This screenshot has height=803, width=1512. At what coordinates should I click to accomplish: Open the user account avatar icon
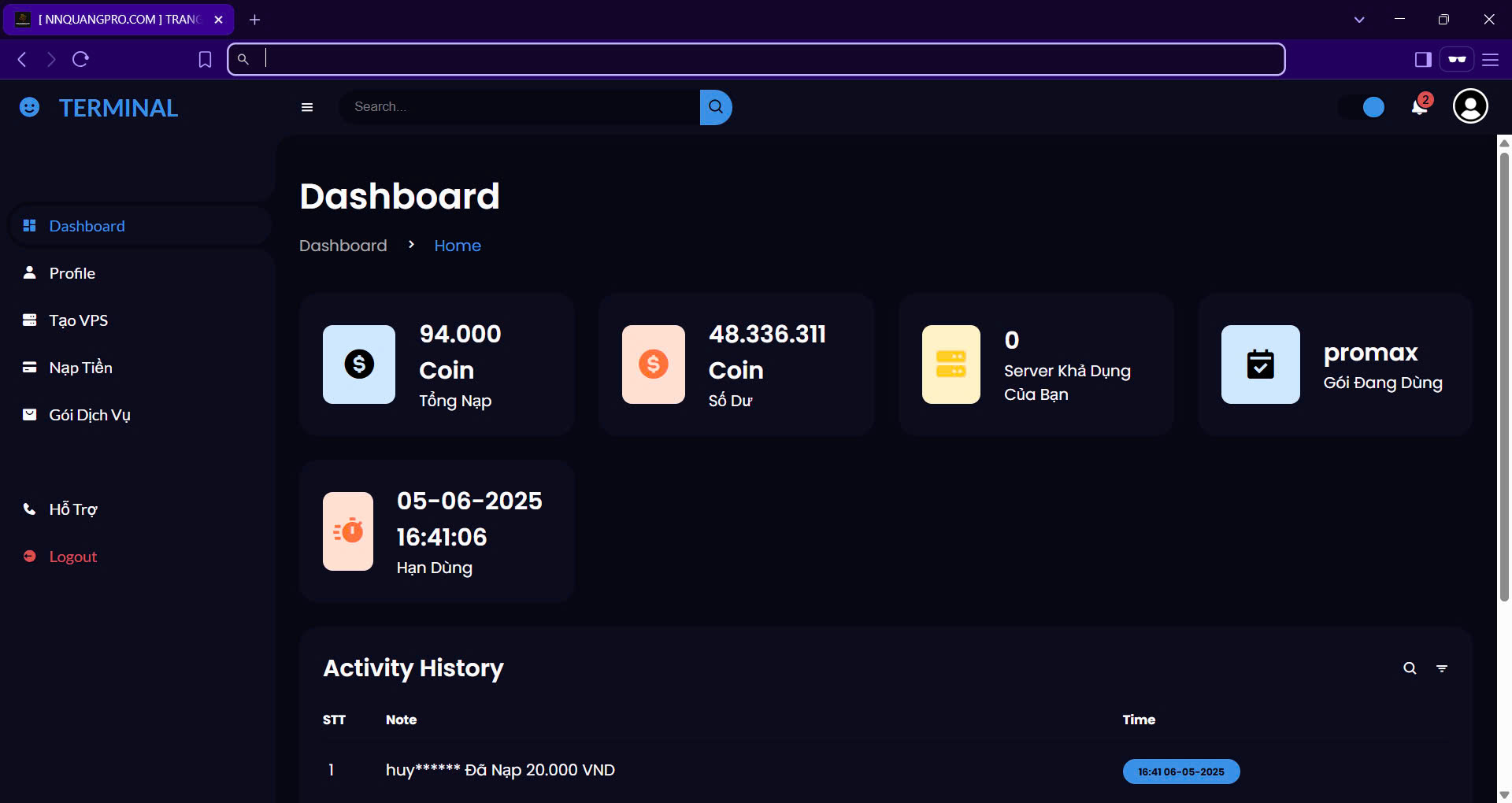(1469, 106)
